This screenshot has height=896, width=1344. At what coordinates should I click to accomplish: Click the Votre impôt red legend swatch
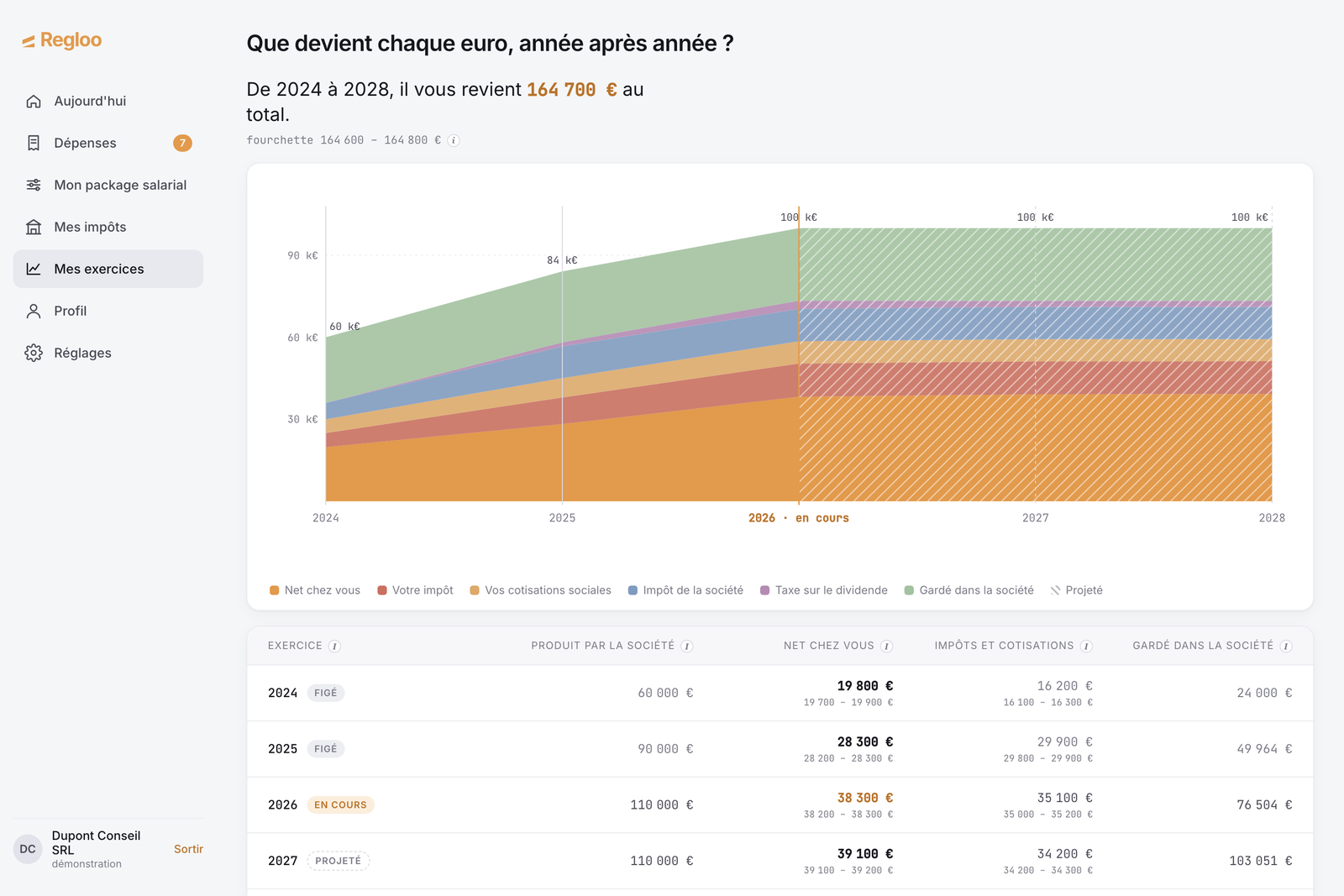pos(382,590)
